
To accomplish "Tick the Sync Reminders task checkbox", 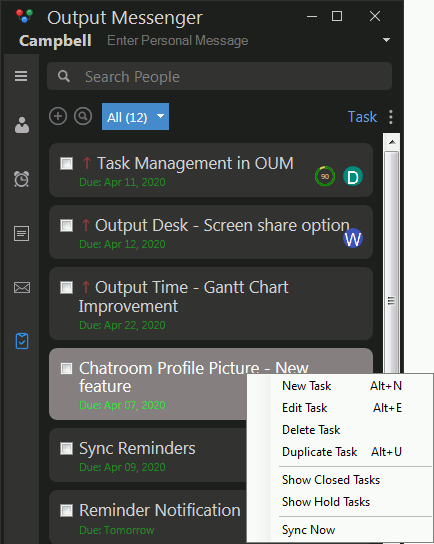I will click(66, 448).
